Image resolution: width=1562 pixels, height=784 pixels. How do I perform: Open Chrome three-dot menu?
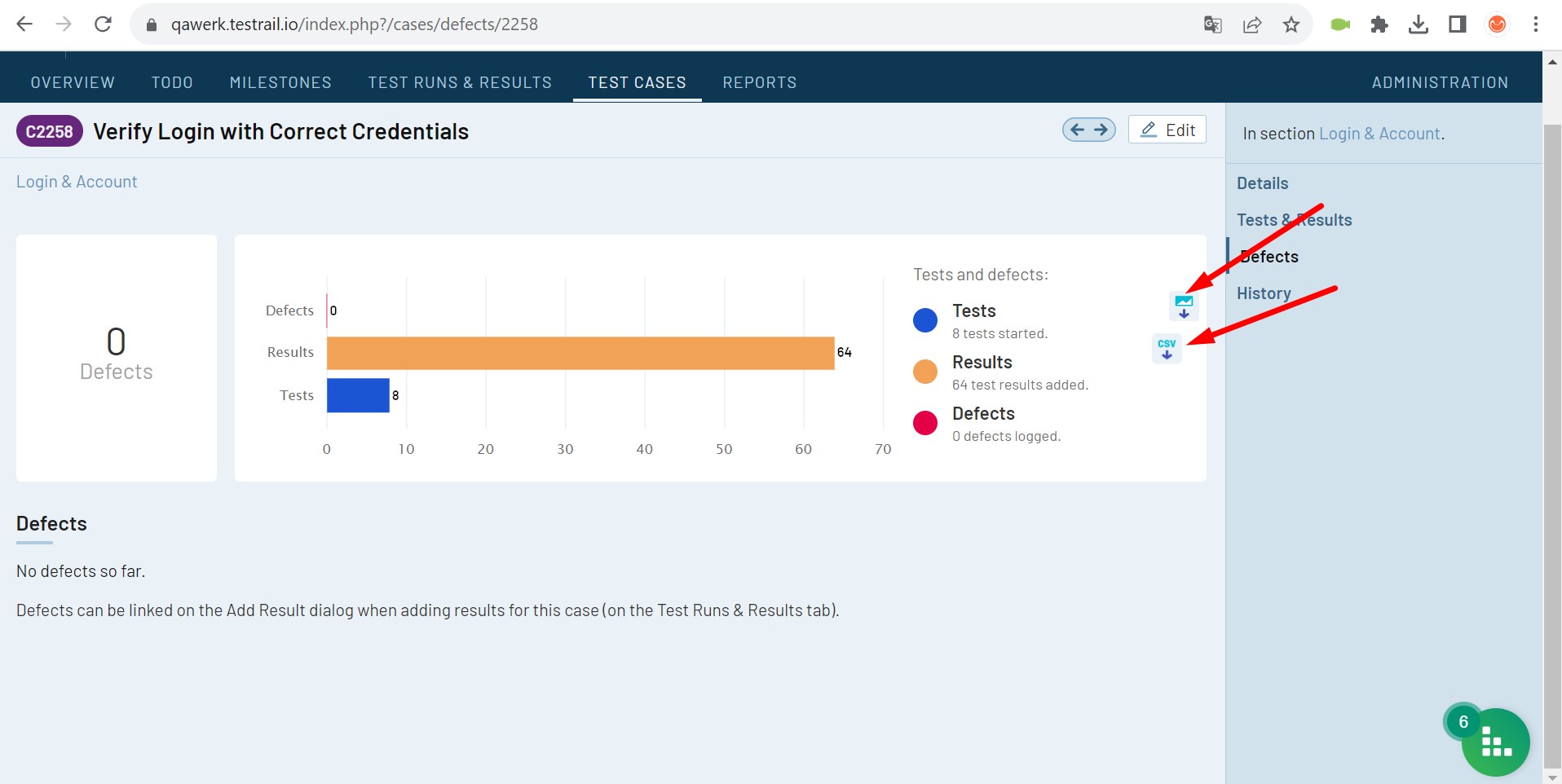[1535, 24]
